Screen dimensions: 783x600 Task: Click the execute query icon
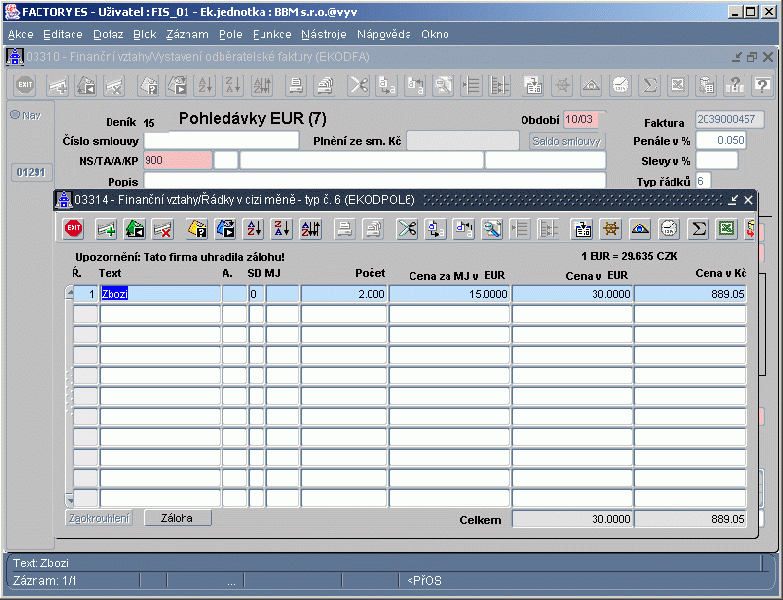[226, 229]
